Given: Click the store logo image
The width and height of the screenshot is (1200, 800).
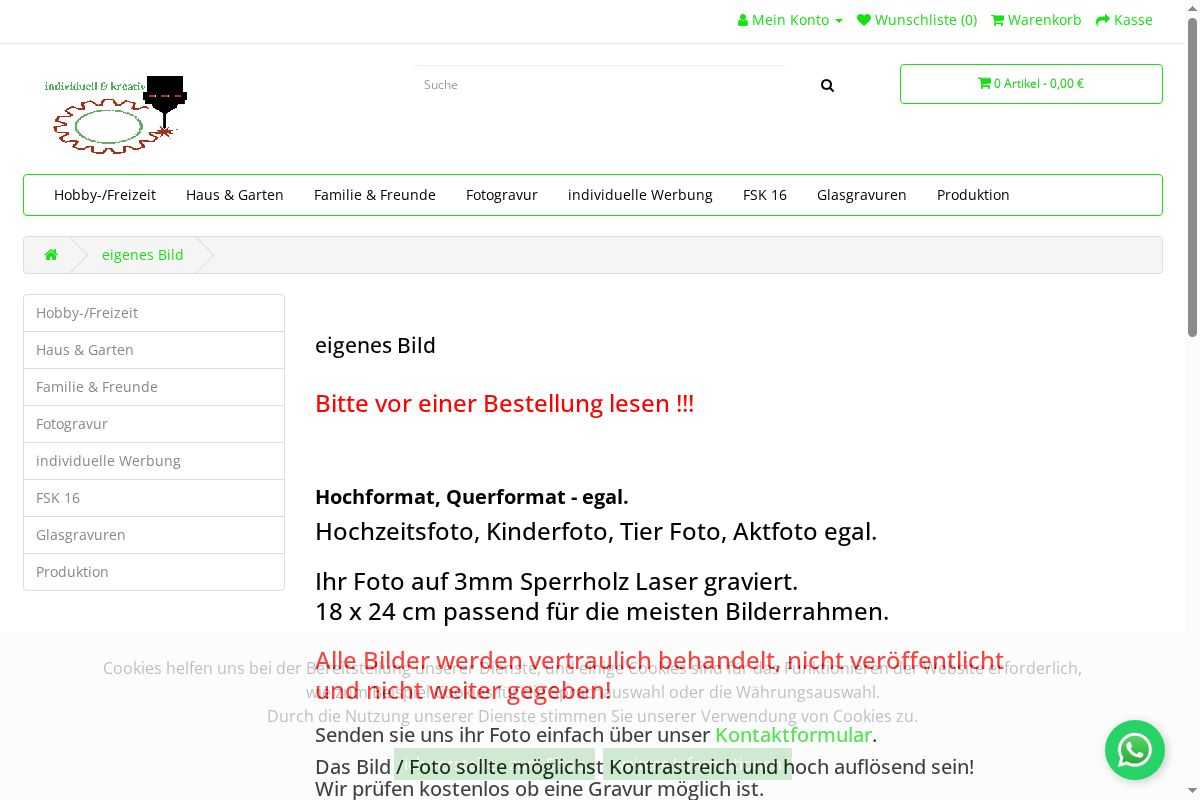Looking at the screenshot, I should click(115, 114).
